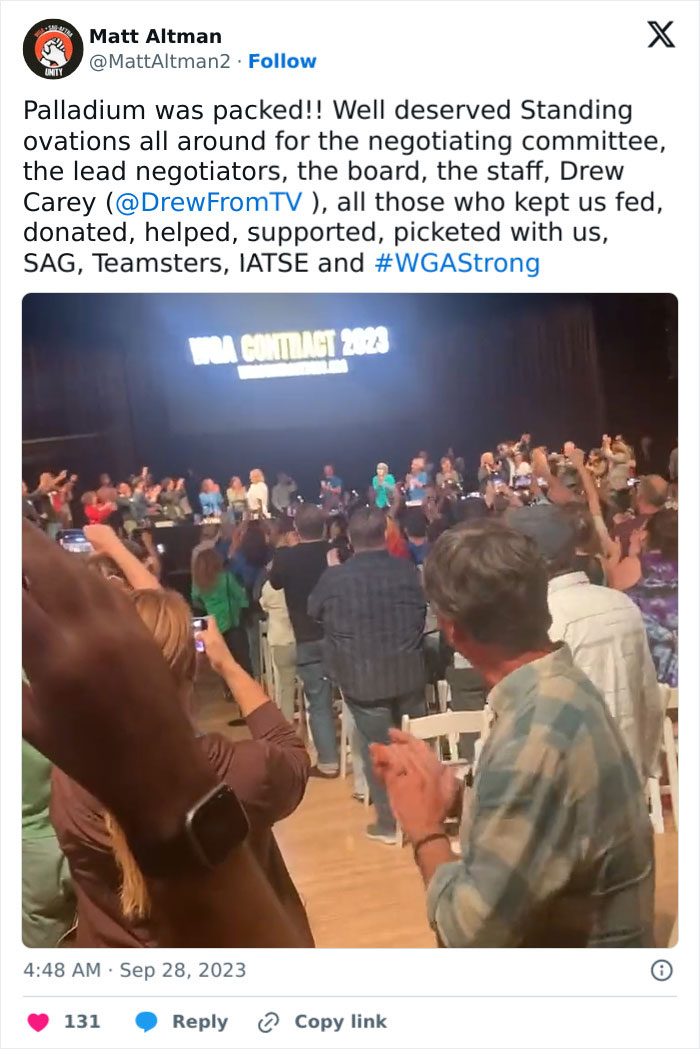
Task: Click the clapping man in the plaid shirt
Action: point(529,736)
